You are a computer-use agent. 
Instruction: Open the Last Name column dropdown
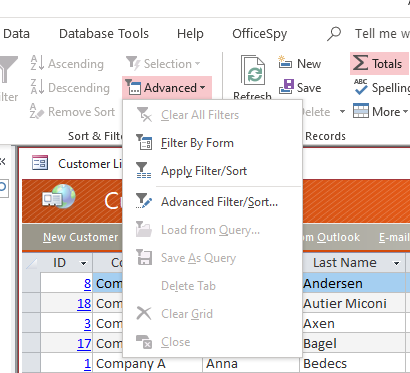tap(396, 263)
